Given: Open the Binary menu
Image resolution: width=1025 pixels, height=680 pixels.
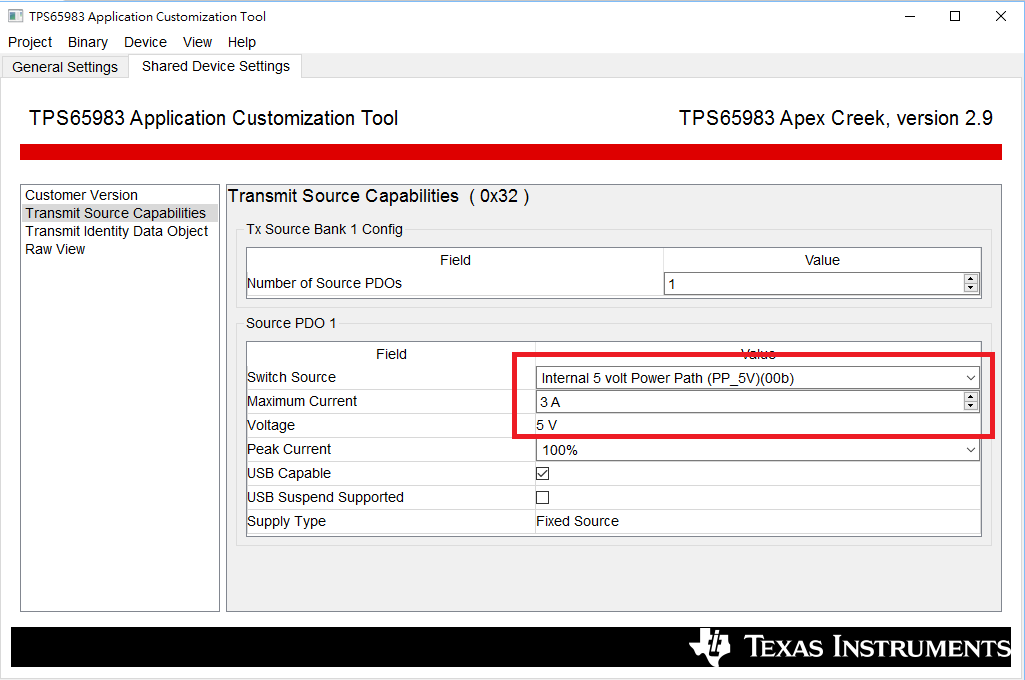Looking at the screenshot, I should 88,42.
